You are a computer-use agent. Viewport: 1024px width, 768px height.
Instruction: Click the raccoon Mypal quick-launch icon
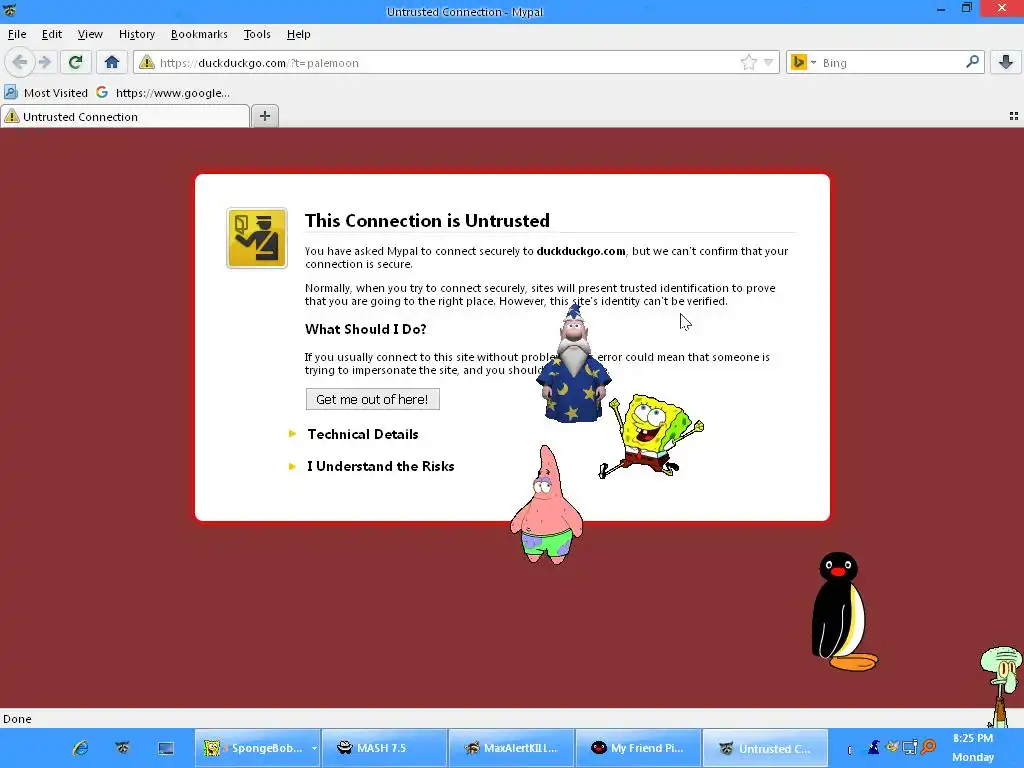[123, 748]
